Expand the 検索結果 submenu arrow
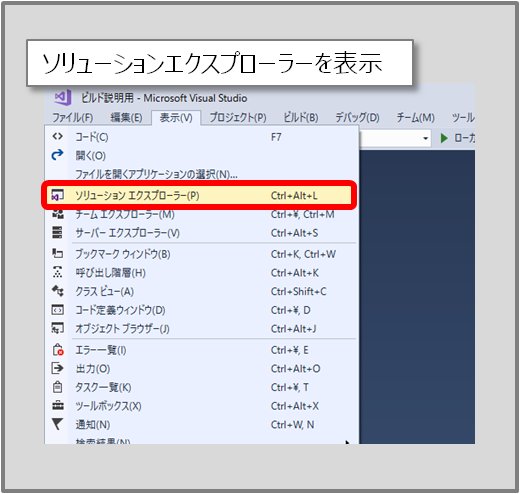The width and height of the screenshot is (520, 494). 347,442
